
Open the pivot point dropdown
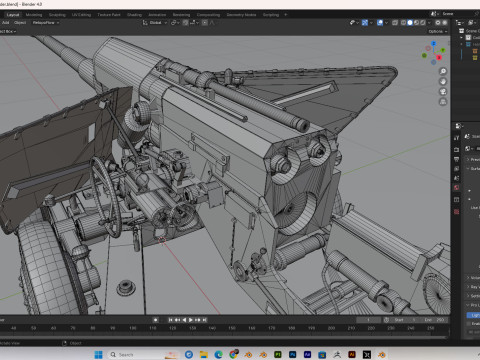click(175, 23)
